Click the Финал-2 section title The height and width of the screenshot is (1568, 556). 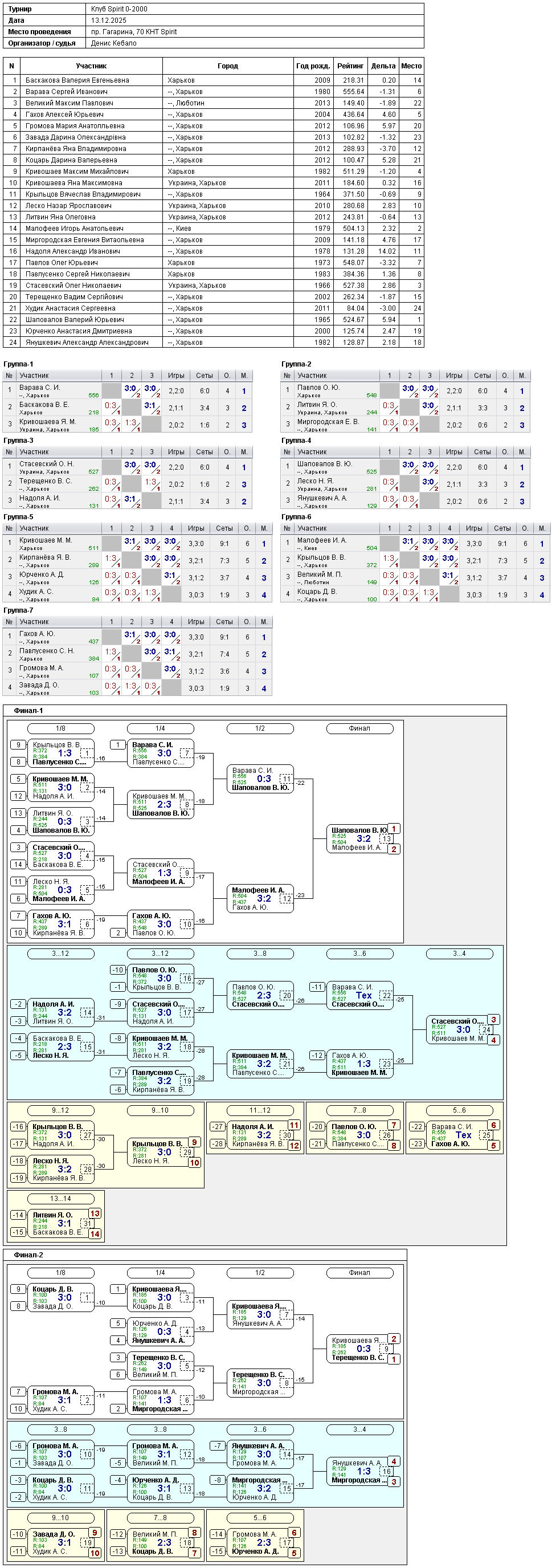point(28,1255)
